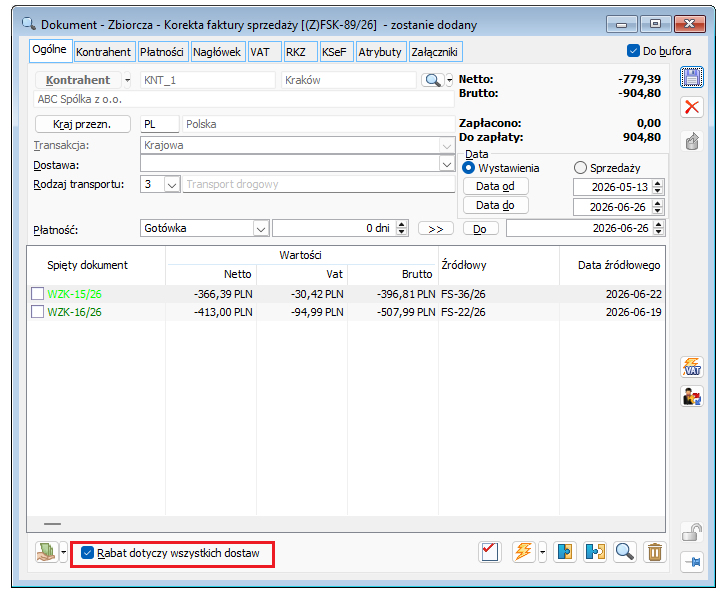Screen dimensions: 718x591
Task: Uncheck Rabat dotyczy wszystkich dostaw checkbox
Action: pos(87,553)
